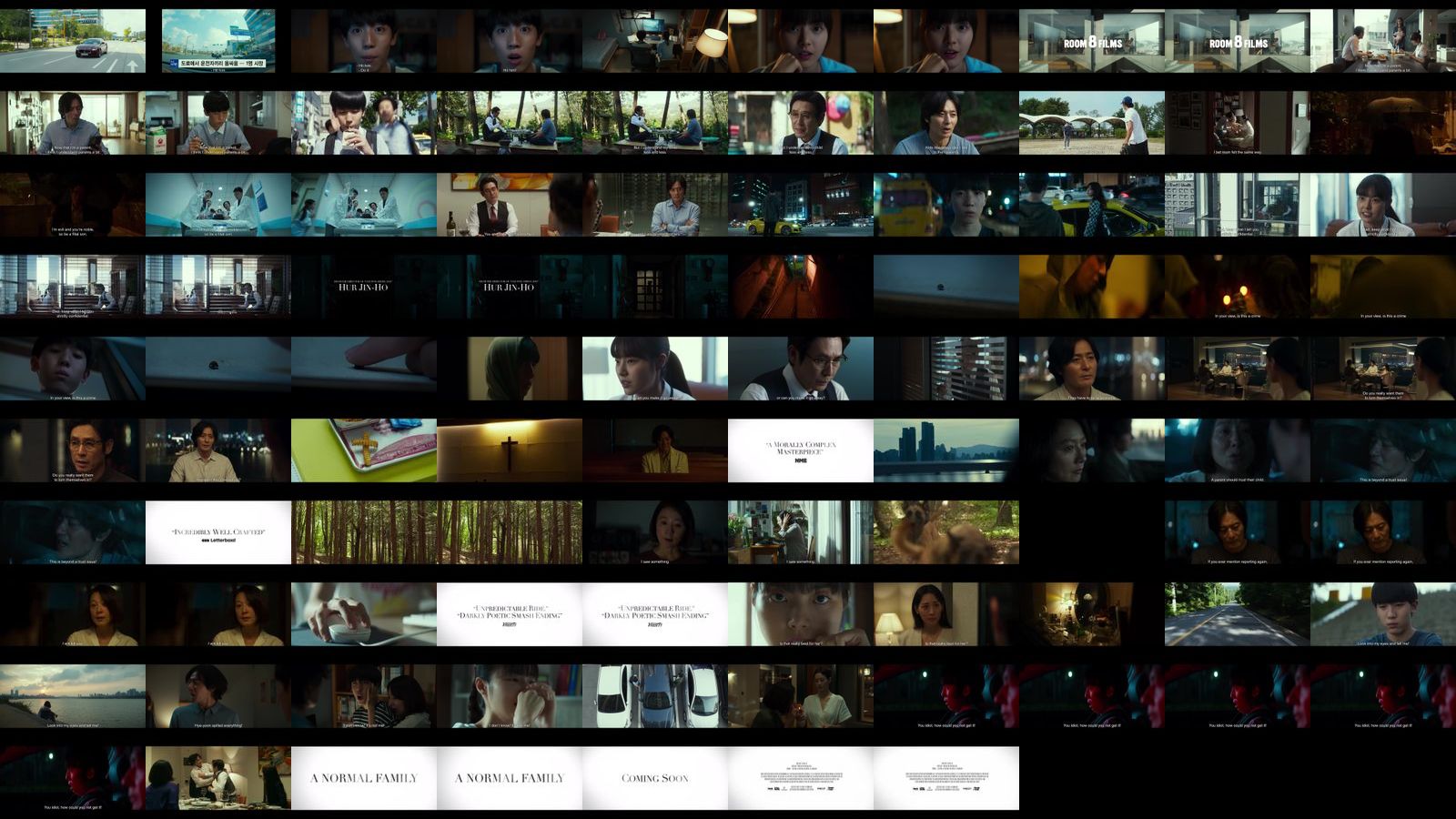Open the hand on computer mouse frame
Image resolution: width=1456 pixels, height=819 pixels.
pyautogui.click(x=364, y=614)
